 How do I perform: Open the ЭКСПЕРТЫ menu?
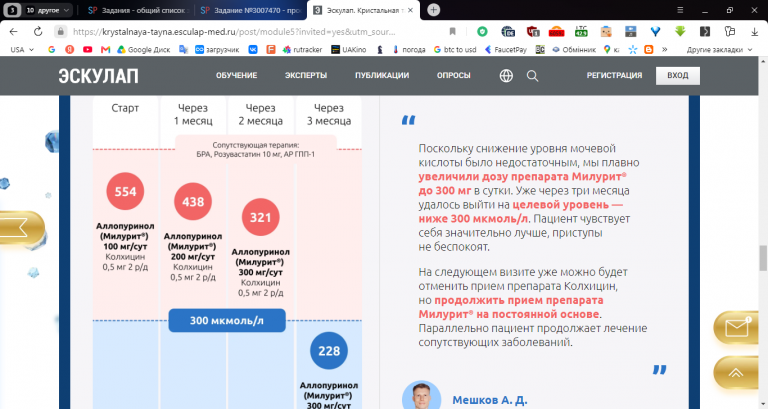pos(306,75)
